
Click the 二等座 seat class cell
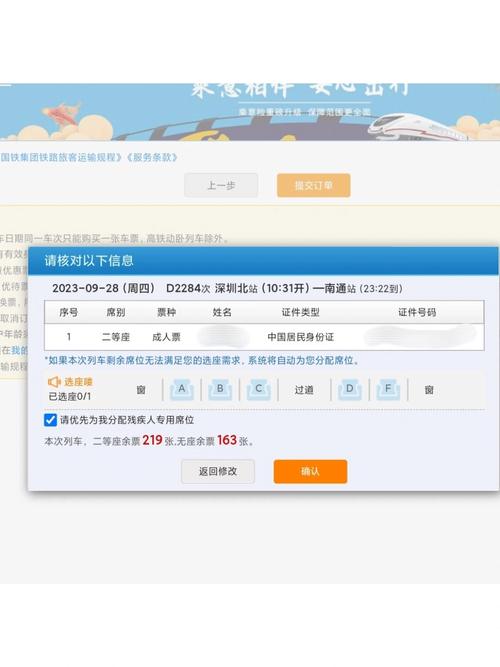pyautogui.click(x=116, y=337)
